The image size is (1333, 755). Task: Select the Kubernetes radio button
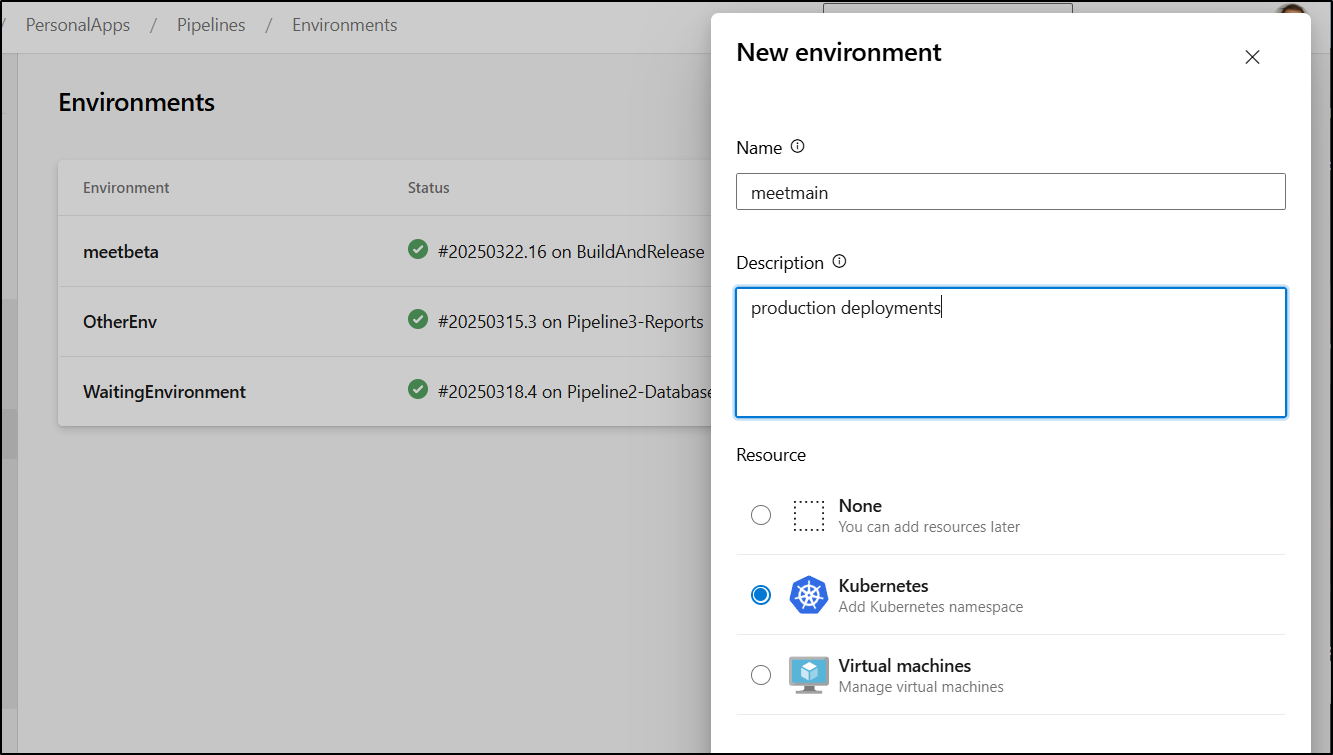point(761,595)
